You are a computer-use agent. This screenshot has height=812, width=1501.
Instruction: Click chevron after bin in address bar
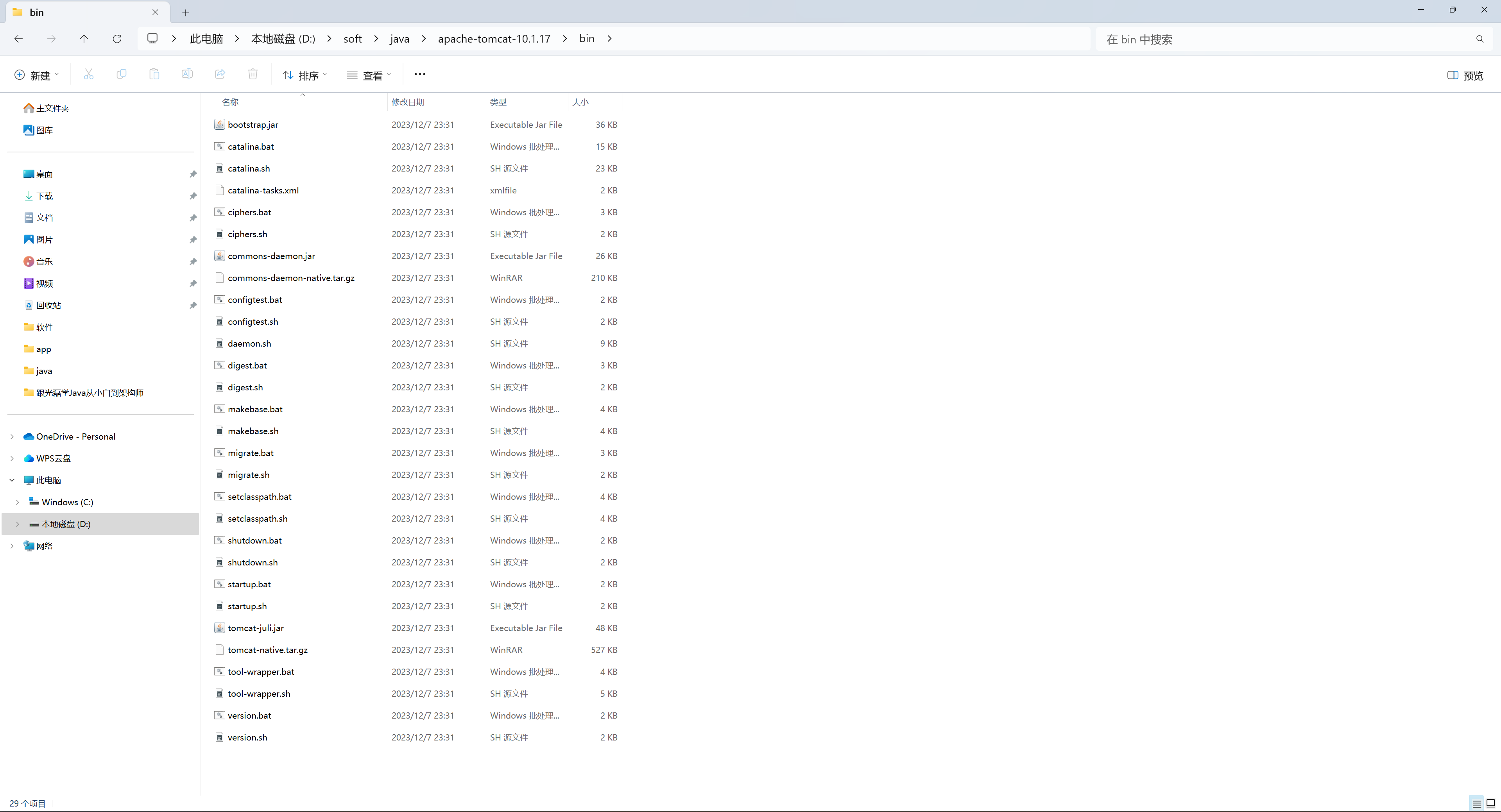[x=609, y=38]
